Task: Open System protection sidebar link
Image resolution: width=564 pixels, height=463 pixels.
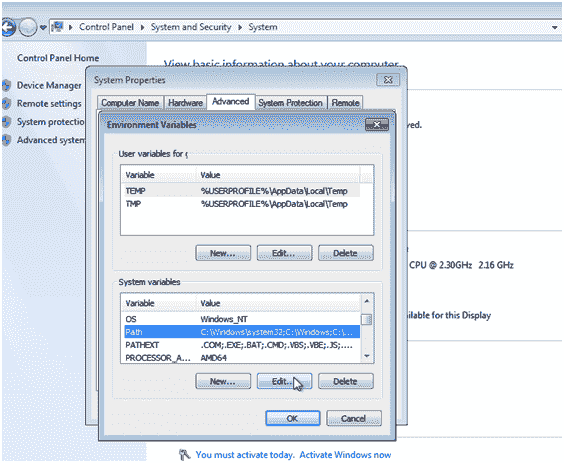Action: [51, 122]
